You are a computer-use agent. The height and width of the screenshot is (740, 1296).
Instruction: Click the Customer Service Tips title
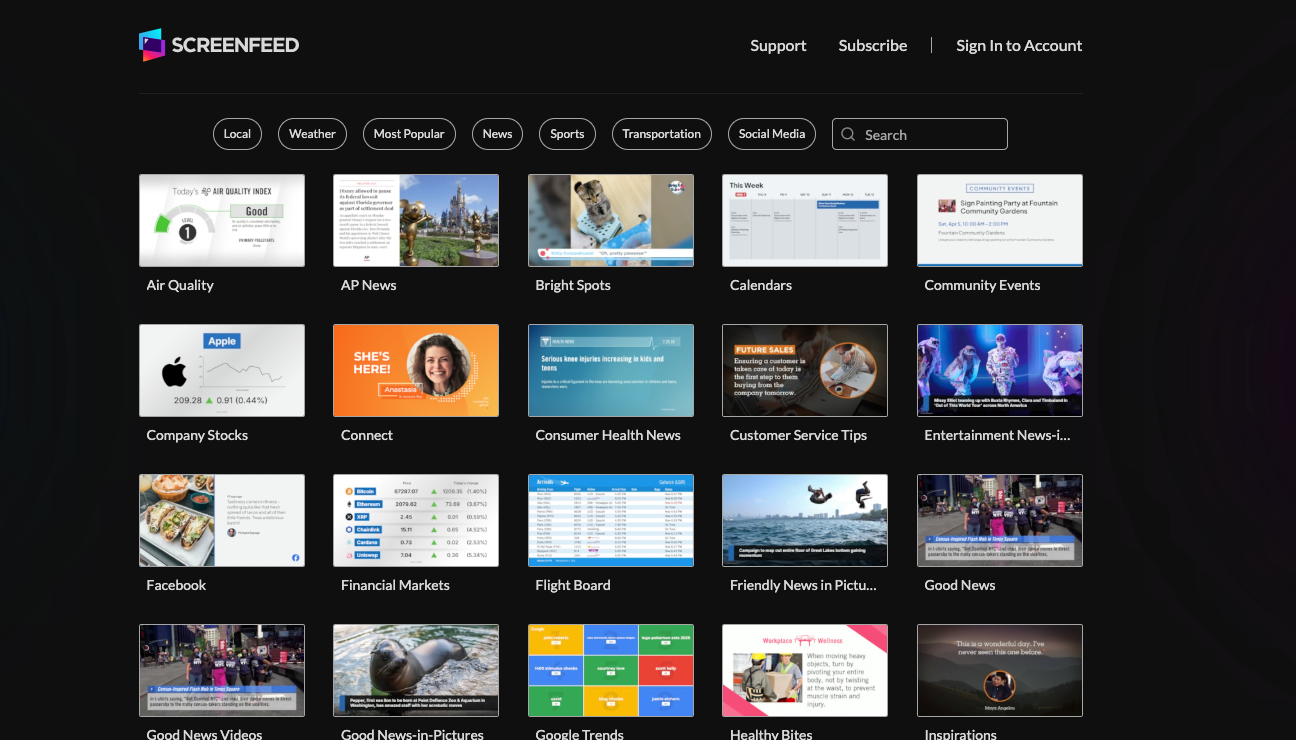[798, 435]
